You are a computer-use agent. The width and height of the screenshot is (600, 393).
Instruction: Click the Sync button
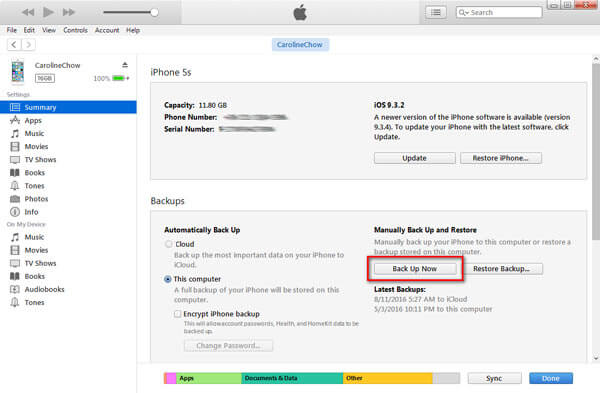coord(494,378)
